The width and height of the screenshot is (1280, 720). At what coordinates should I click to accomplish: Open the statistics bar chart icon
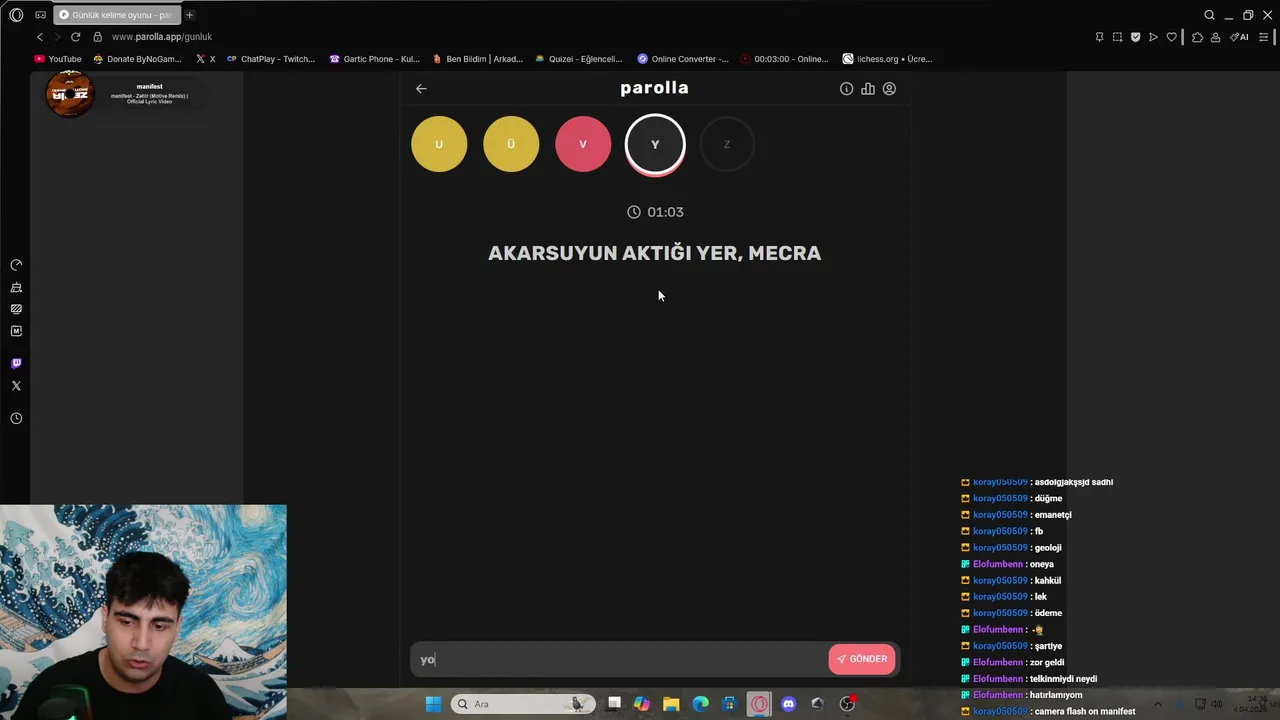[x=868, y=89]
